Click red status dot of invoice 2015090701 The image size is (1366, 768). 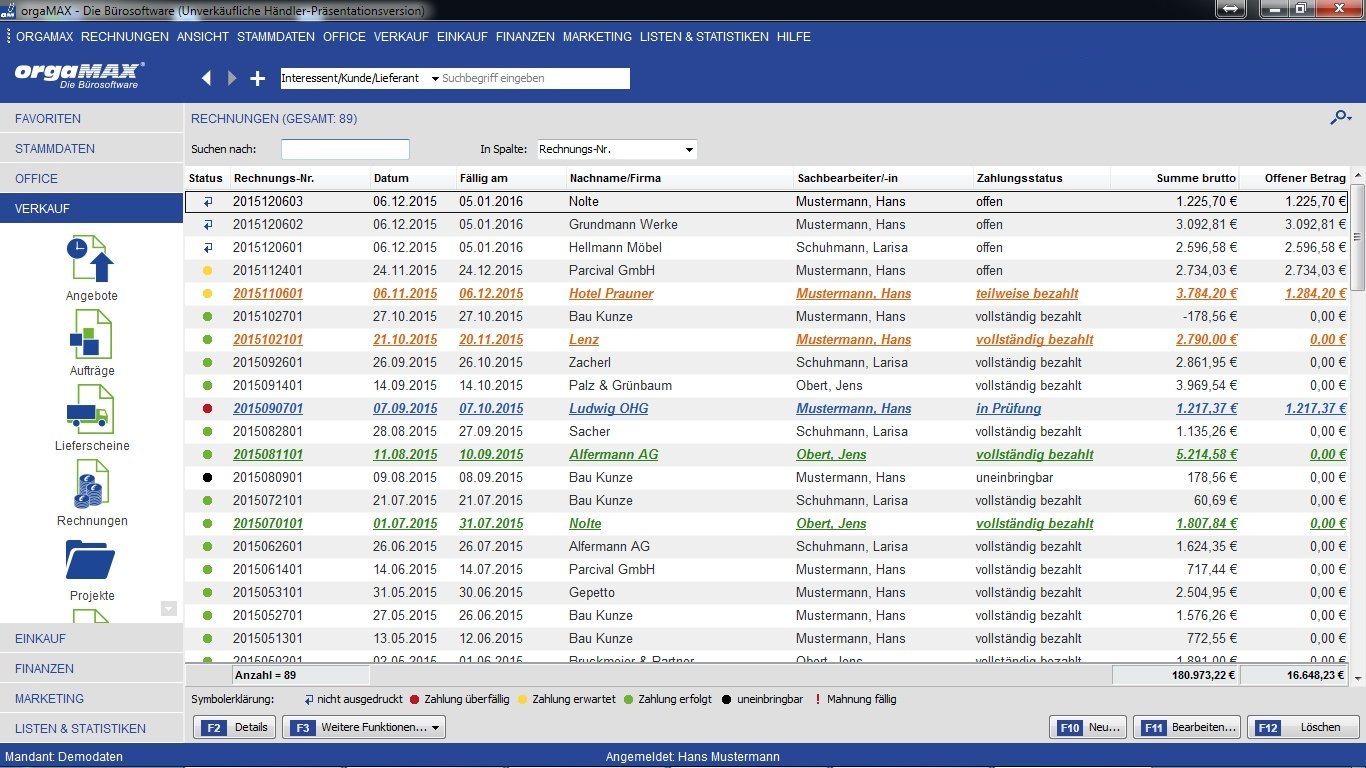(x=207, y=408)
